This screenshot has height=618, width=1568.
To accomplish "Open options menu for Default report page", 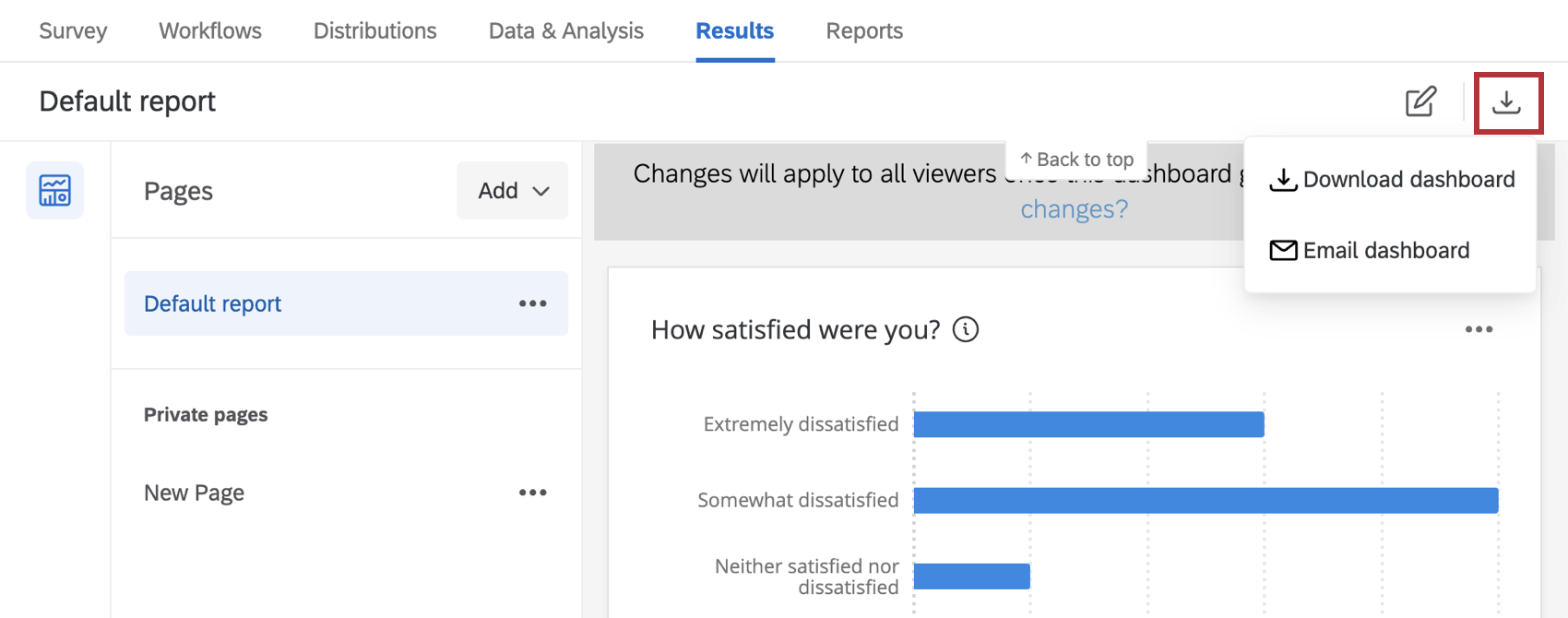I will (532, 303).
